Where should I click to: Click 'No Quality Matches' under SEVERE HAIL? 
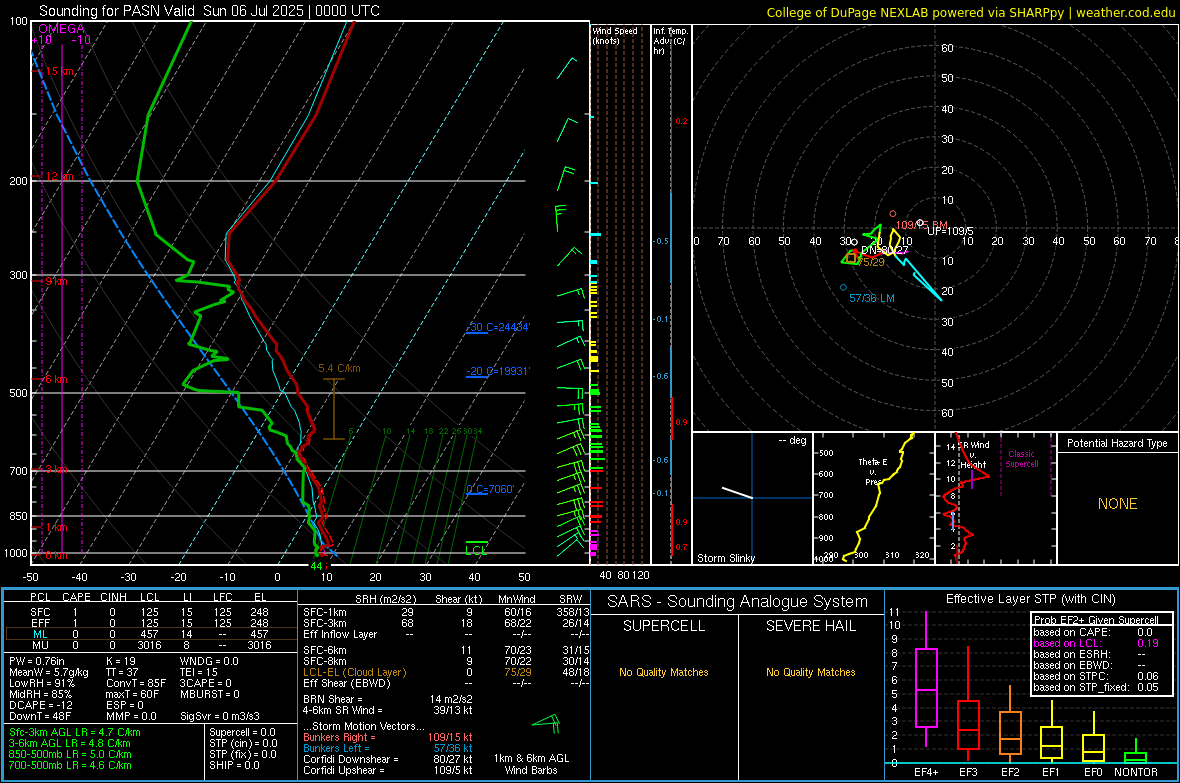pos(810,672)
